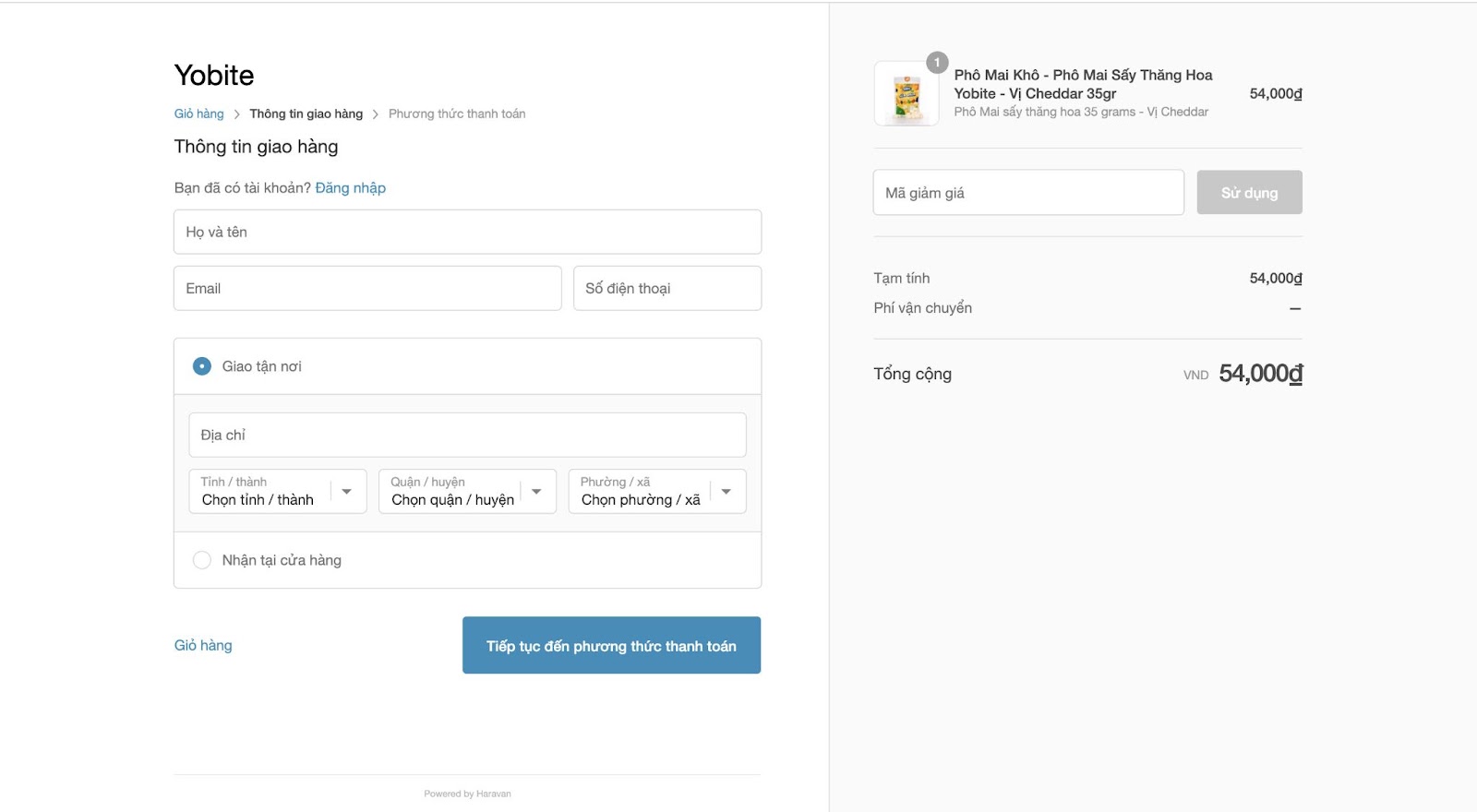This screenshot has width=1477, height=812.
Task: Click the Giỏ hàng breadcrumb link
Action: [198, 113]
